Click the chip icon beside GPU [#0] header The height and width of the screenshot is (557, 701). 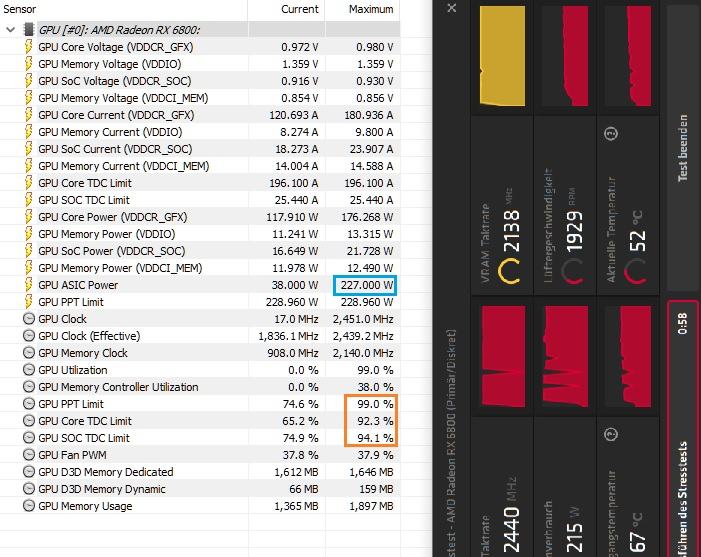pos(29,30)
